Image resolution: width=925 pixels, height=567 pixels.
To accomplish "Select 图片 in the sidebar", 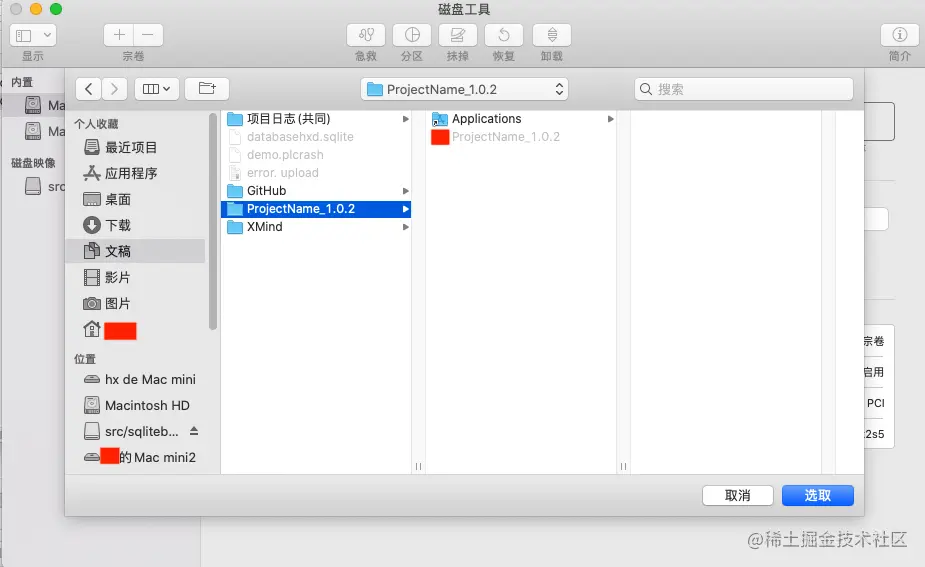I will click(136, 303).
